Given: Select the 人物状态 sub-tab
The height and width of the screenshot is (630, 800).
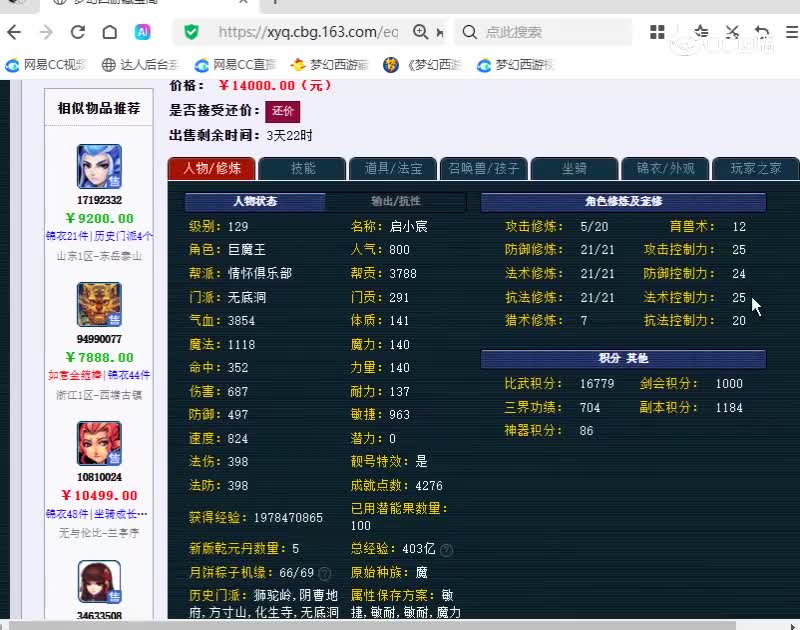Looking at the screenshot, I should (x=255, y=201).
